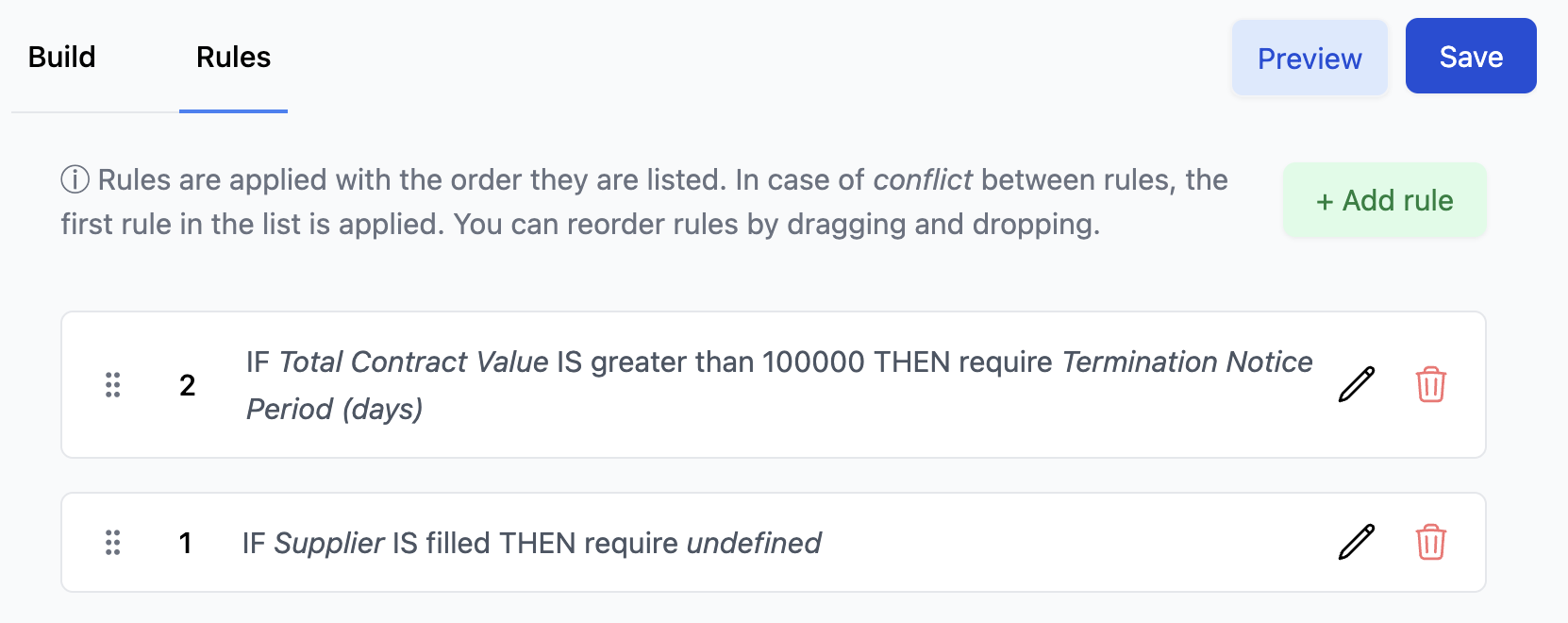Viewport: 1568px width, 623px height.
Task: Select the Rules tab
Action: coord(234,57)
